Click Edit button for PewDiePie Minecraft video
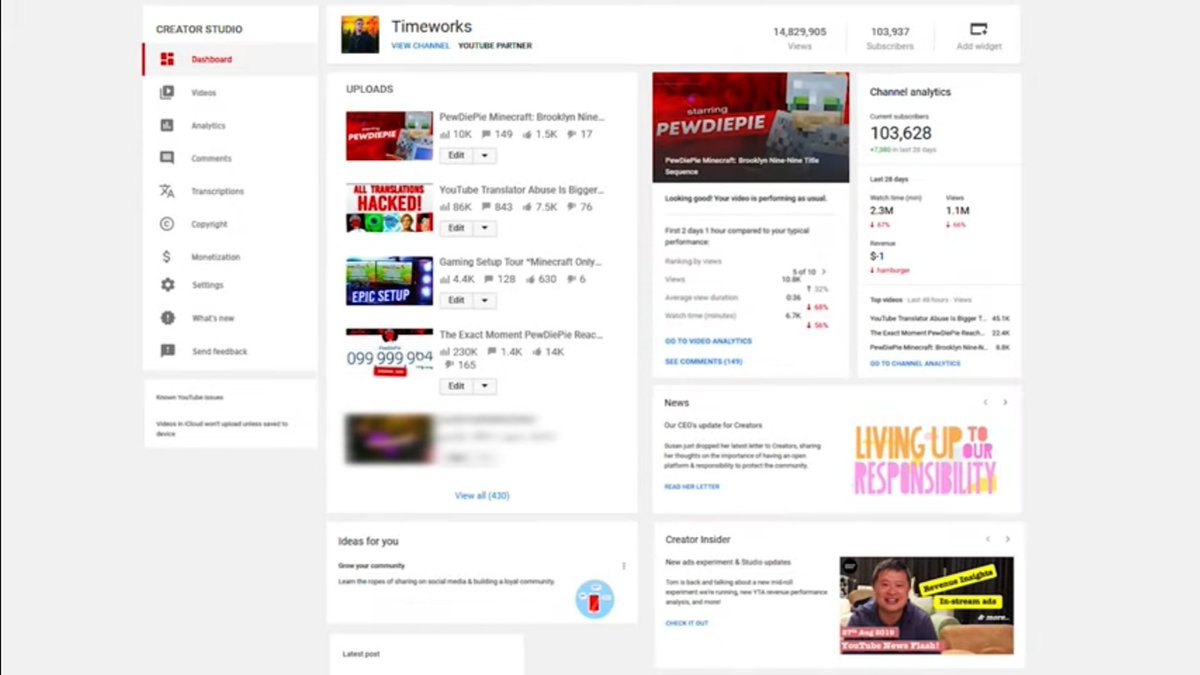The image size is (1200, 675). click(x=456, y=156)
